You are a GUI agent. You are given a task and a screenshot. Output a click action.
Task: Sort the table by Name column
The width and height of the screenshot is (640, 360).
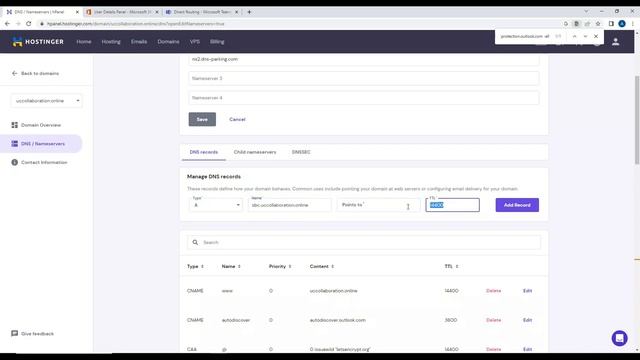tap(231, 267)
